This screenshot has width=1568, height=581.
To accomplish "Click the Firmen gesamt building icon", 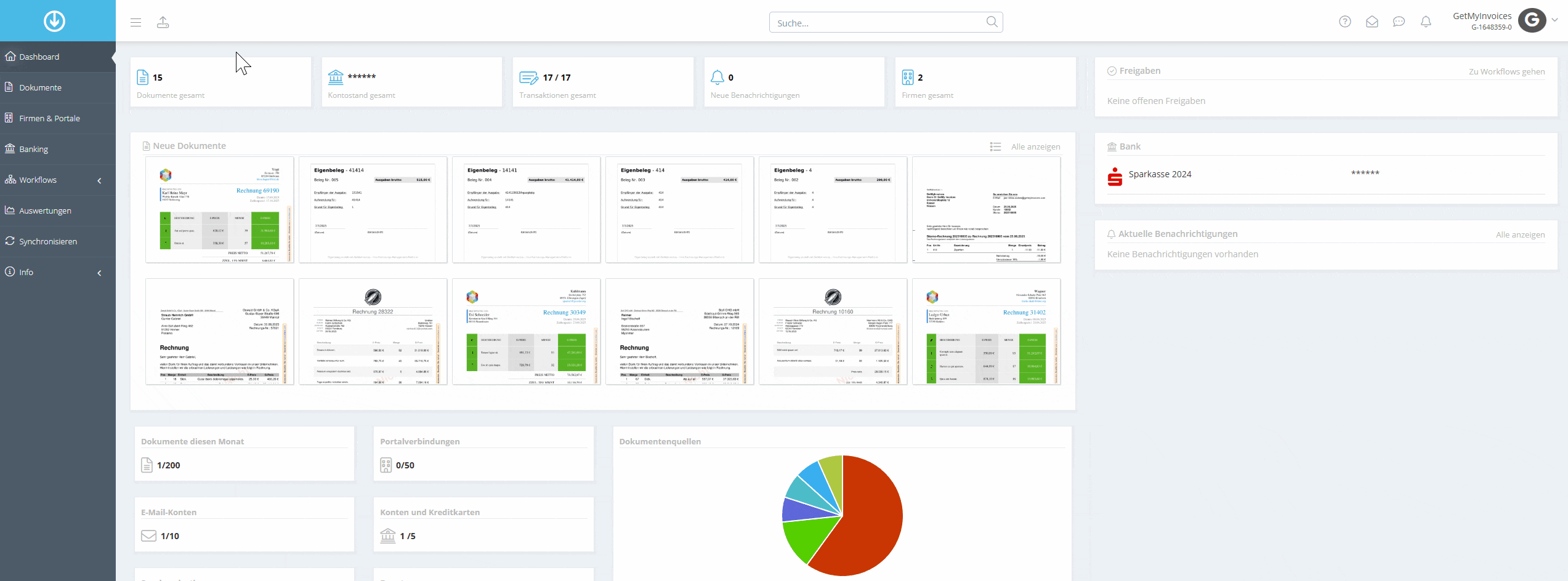I will coord(908,77).
